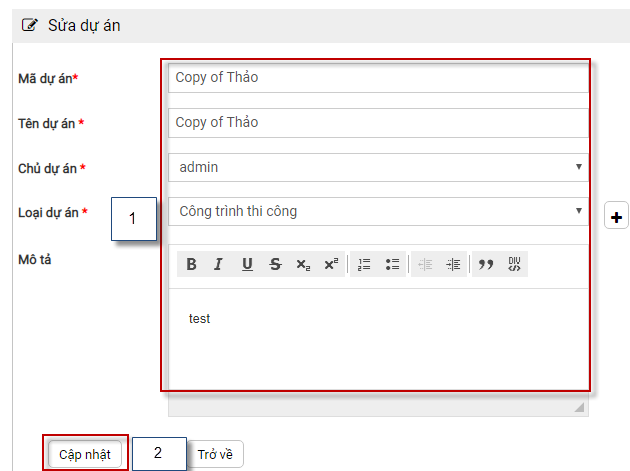
Task: Focus the Tên dự án text field
Action: coord(380,122)
